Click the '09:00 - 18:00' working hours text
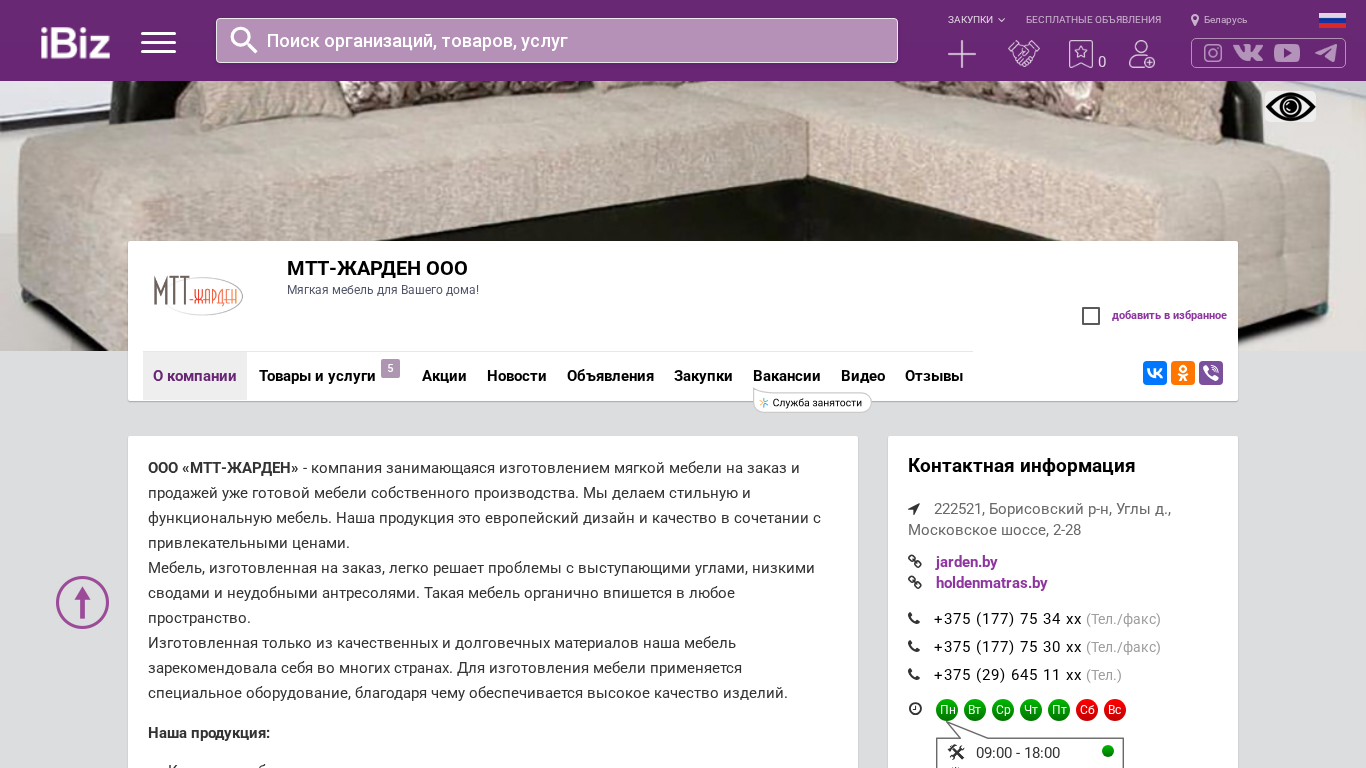Viewport: 1366px width, 768px height. [1018, 753]
